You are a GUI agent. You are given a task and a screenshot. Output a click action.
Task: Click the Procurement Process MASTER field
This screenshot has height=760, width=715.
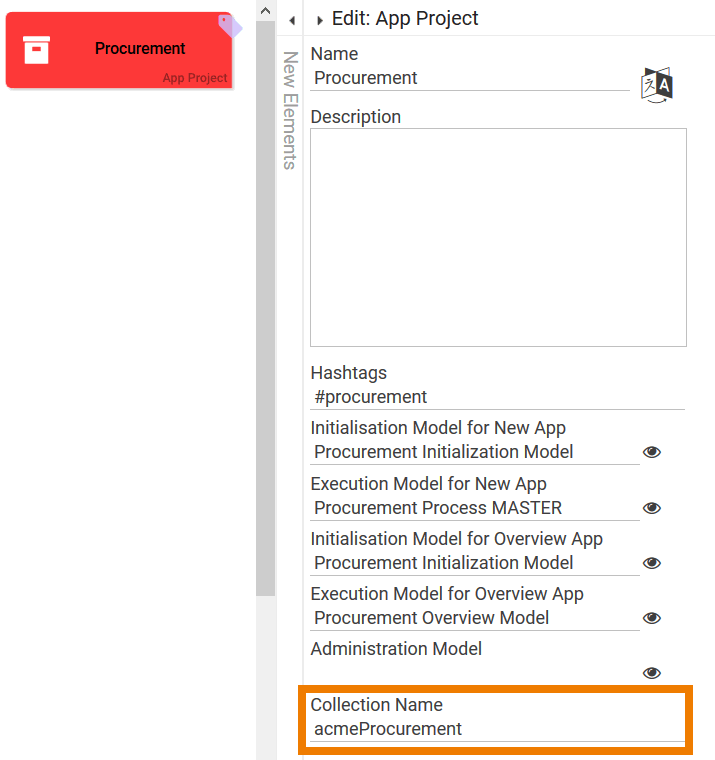[474, 508]
